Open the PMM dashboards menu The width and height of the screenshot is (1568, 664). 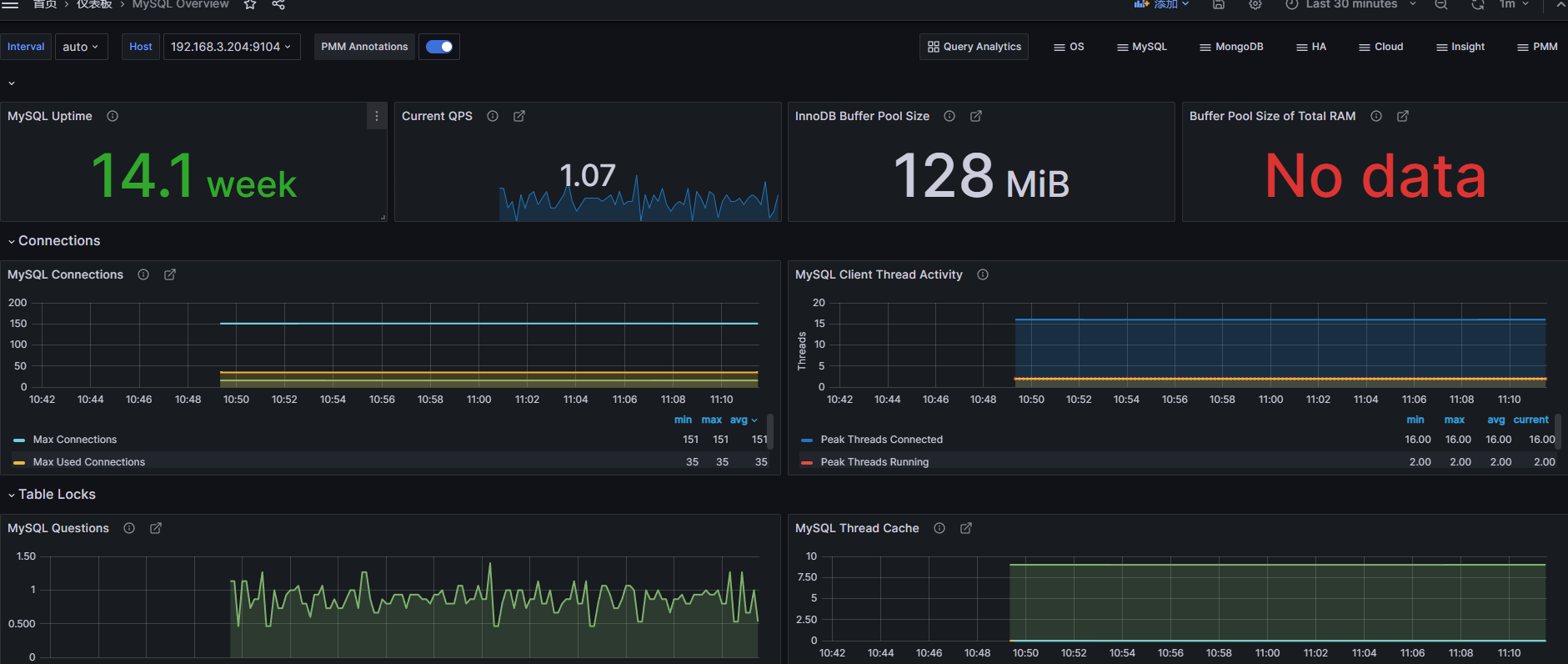[1538, 47]
